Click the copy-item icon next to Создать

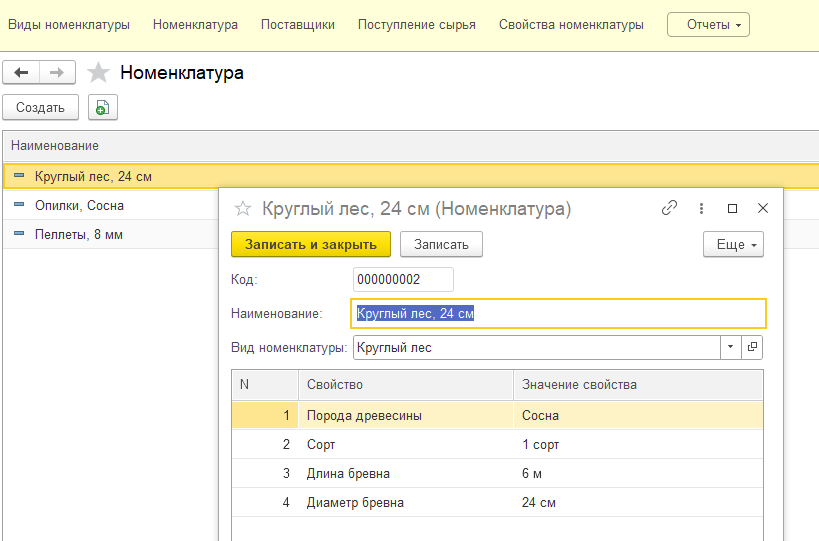click(102, 108)
